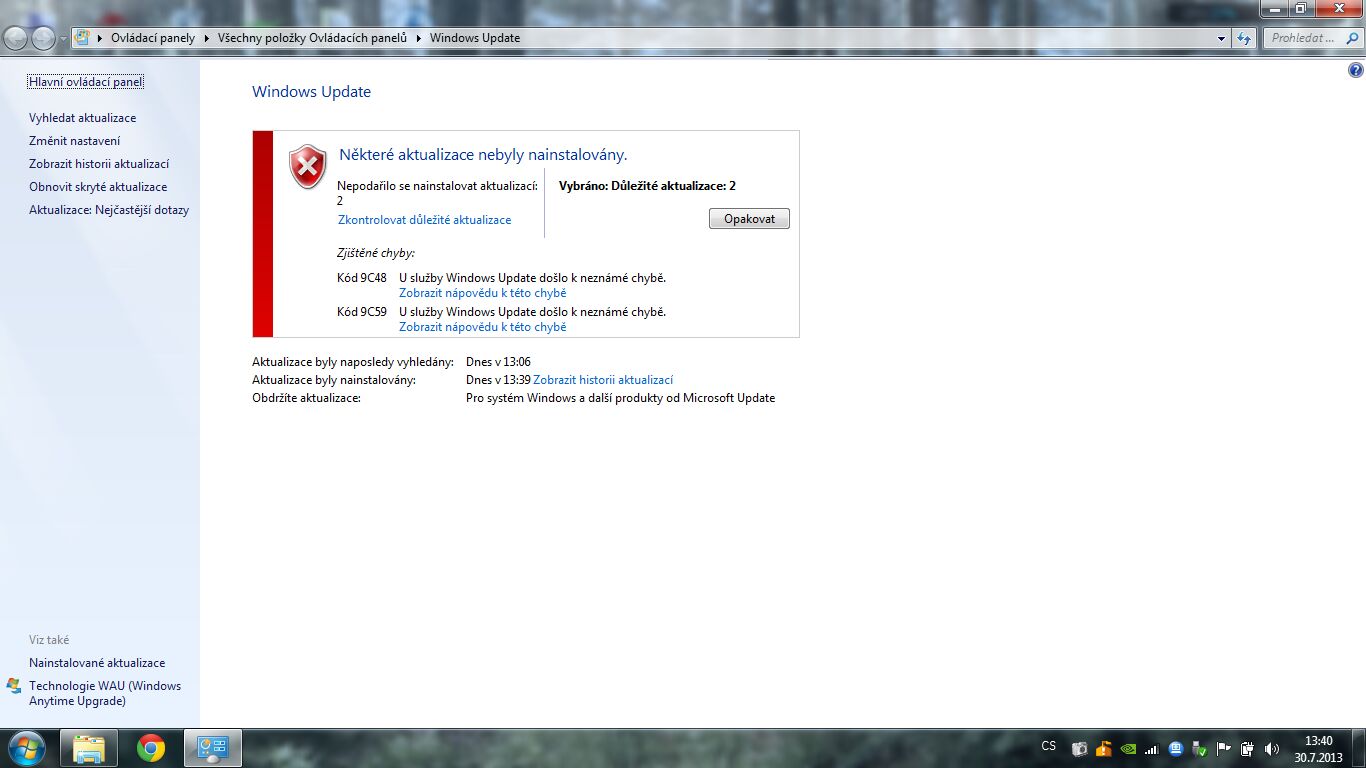
Task: Open Zobrazit historii aktualizací in sidebar
Action: 99,164
